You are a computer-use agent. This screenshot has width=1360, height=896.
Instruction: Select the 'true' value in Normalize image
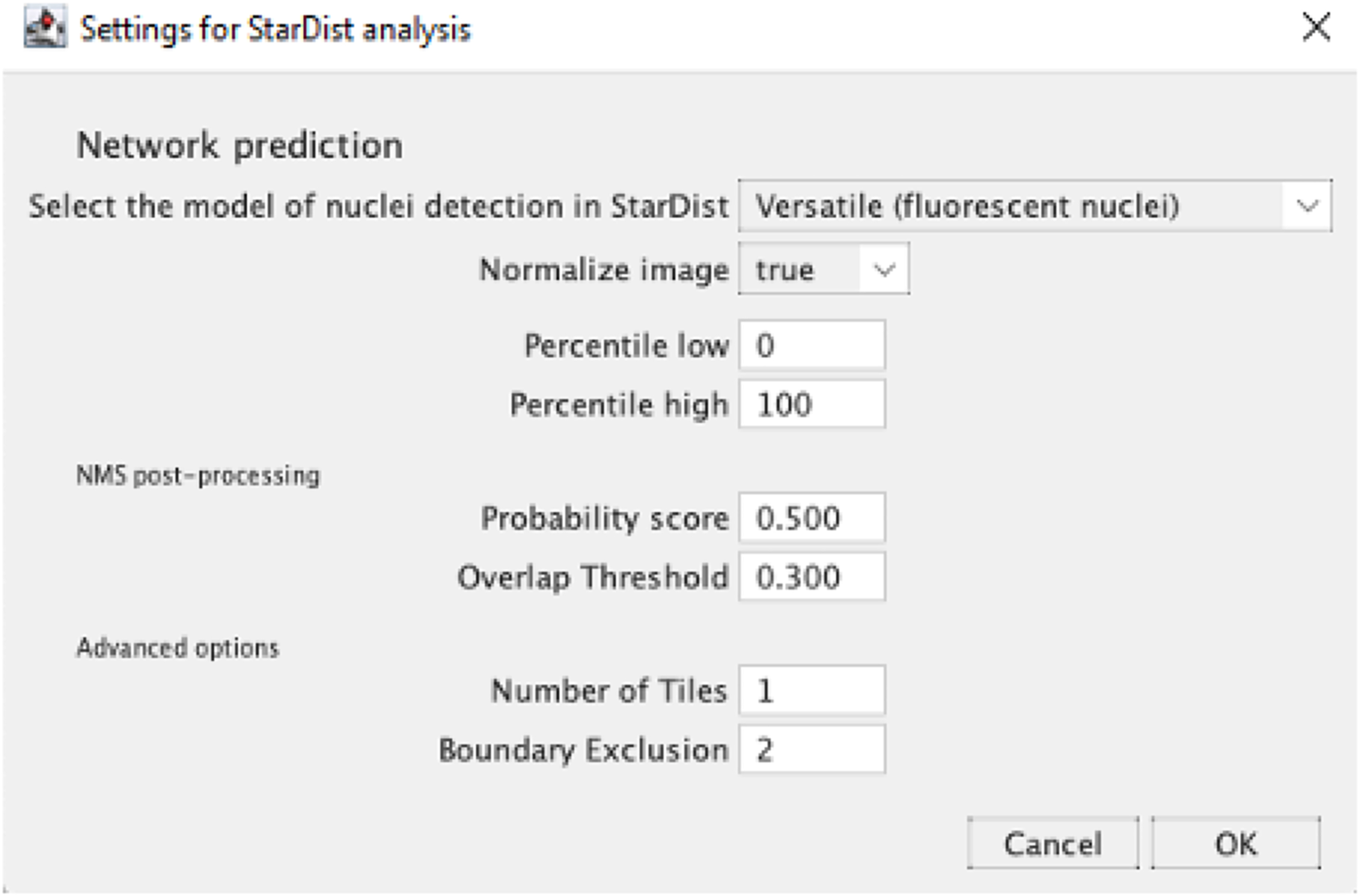click(x=799, y=270)
